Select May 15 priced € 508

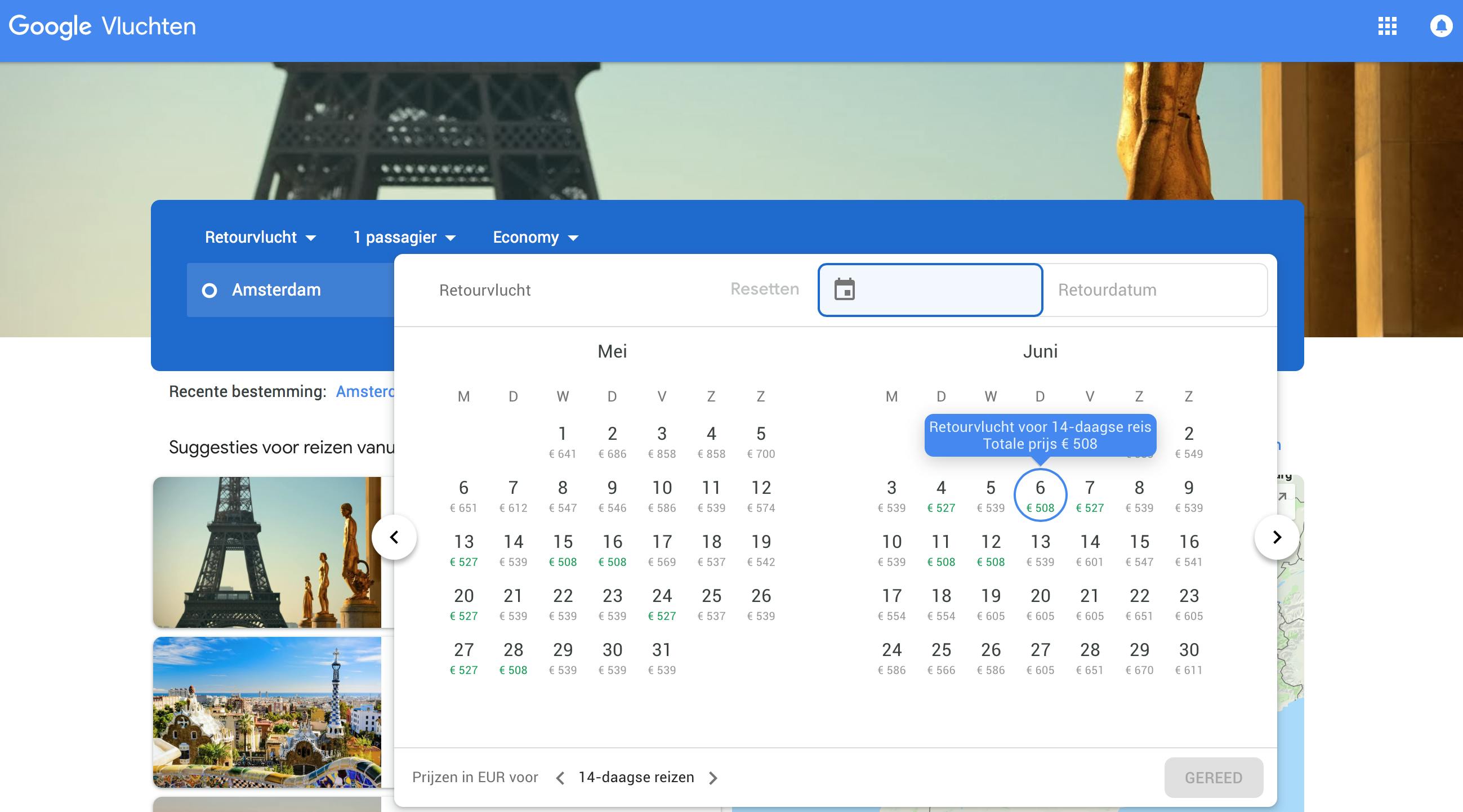click(x=562, y=549)
